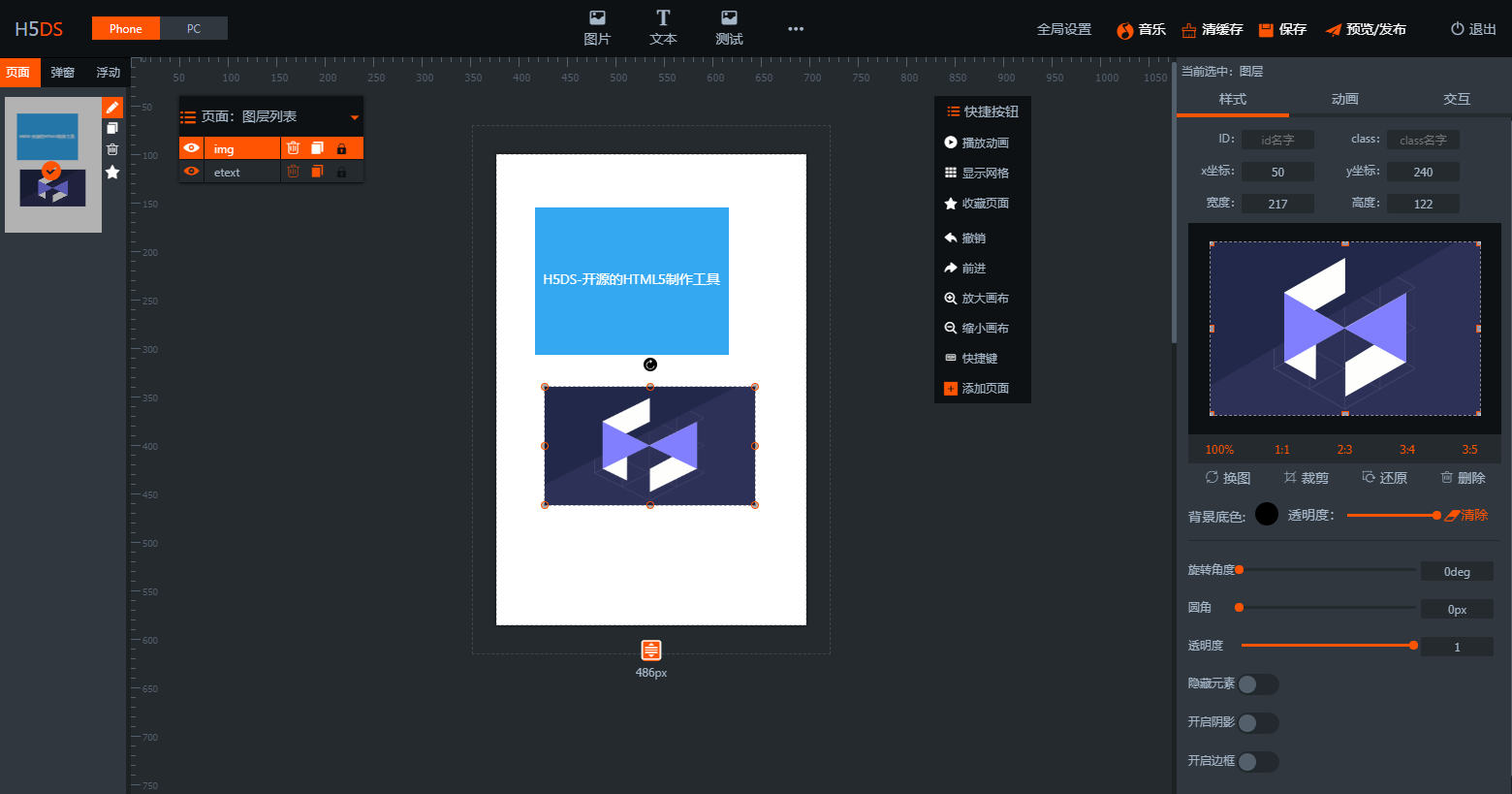Click 清缓存 to clear cache
The width and height of the screenshot is (1512, 794).
pyautogui.click(x=1213, y=30)
